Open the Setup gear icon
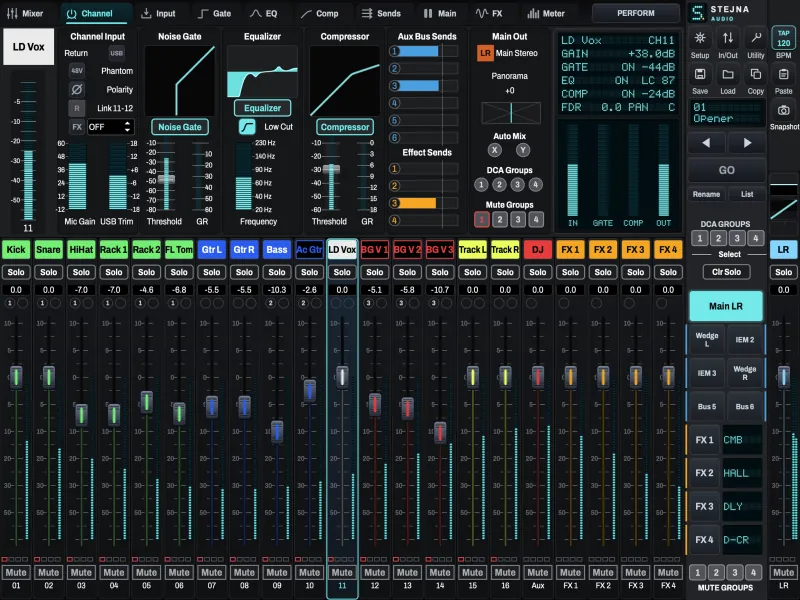The image size is (800, 600). tap(699, 38)
